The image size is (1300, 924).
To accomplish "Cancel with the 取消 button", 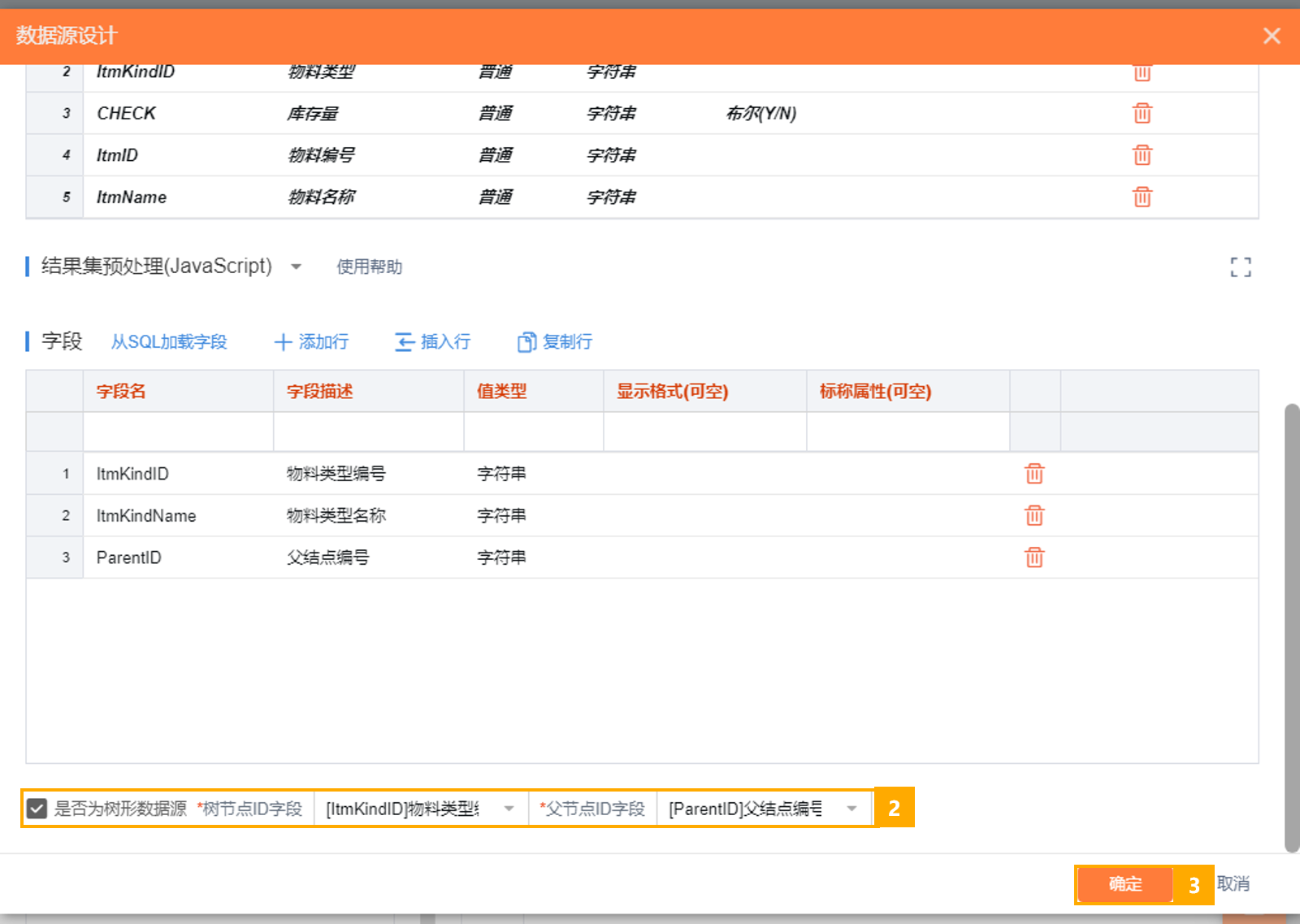I will (1233, 884).
